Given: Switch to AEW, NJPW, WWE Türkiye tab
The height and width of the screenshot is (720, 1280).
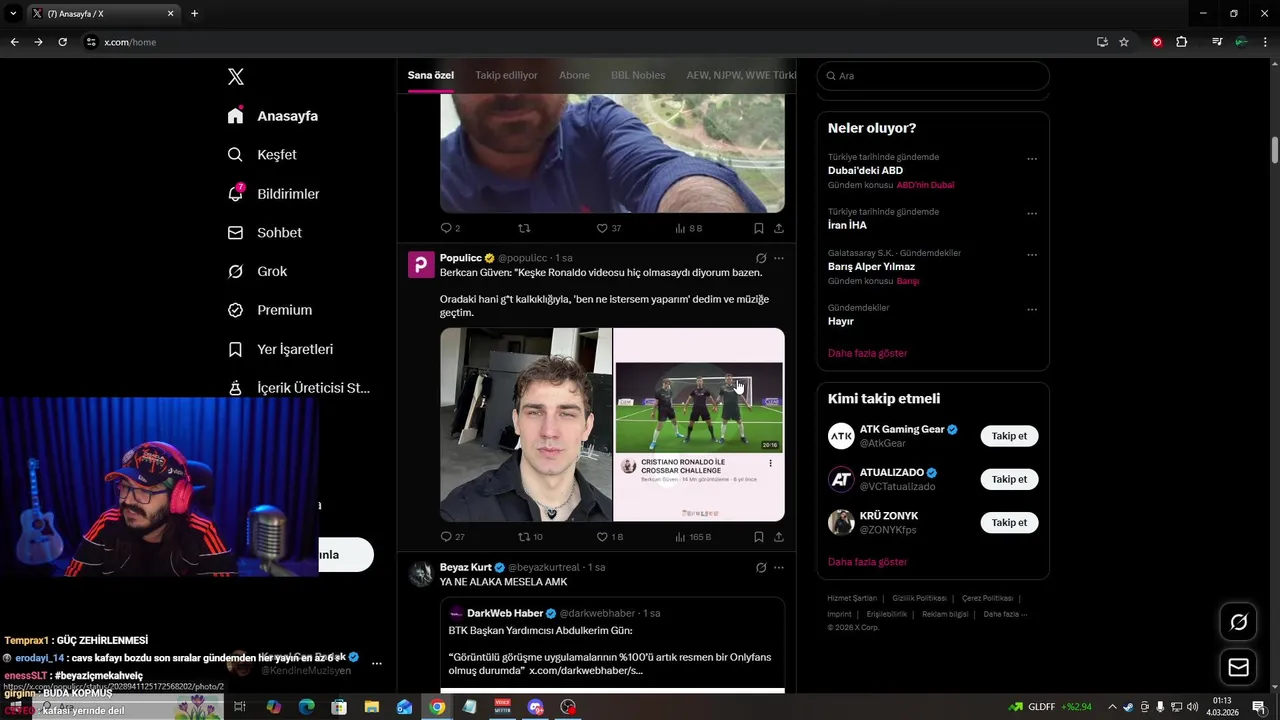Looking at the screenshot, I should [741, 76].
